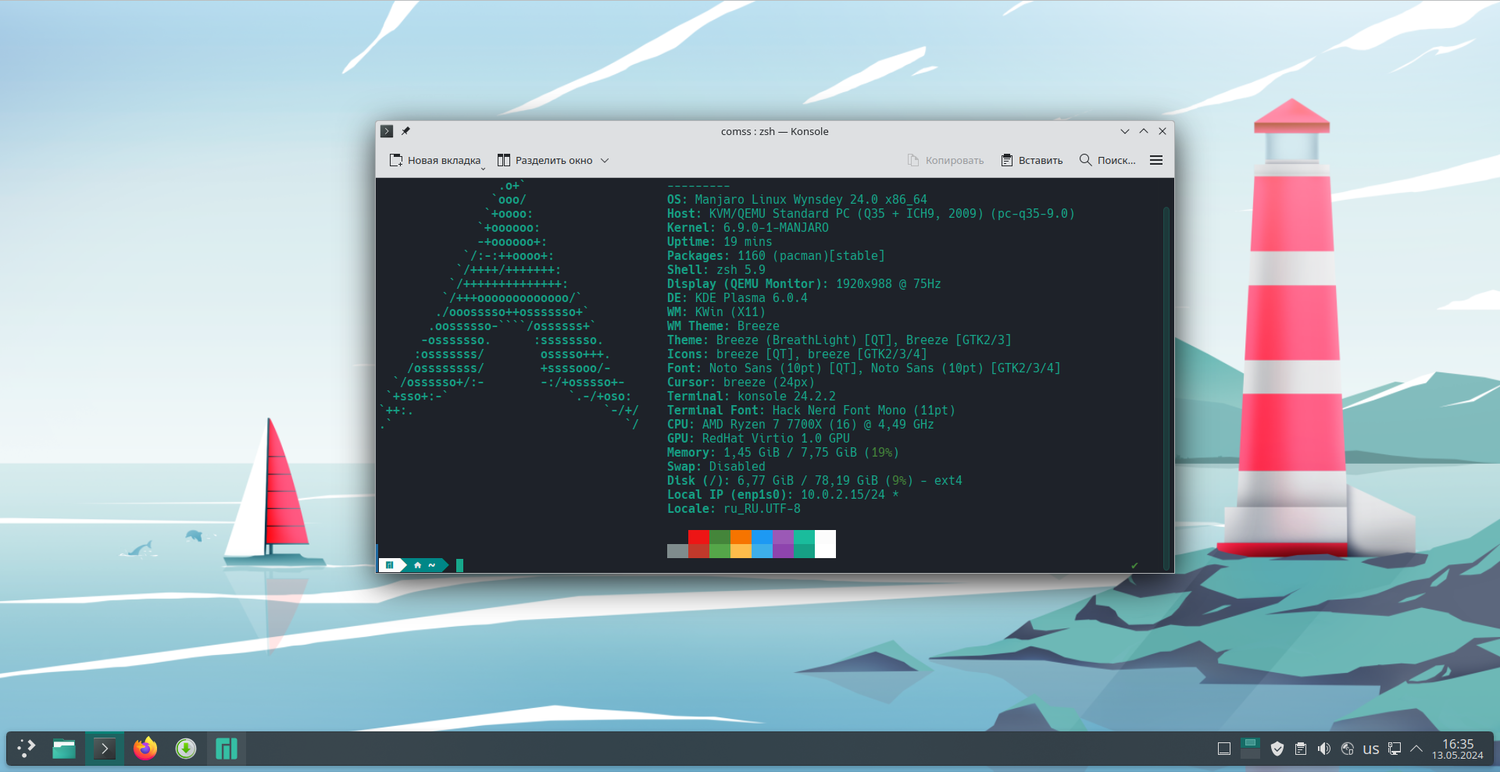
Task: Click the "Swap: Disabled" line
Action: point(716,466)
